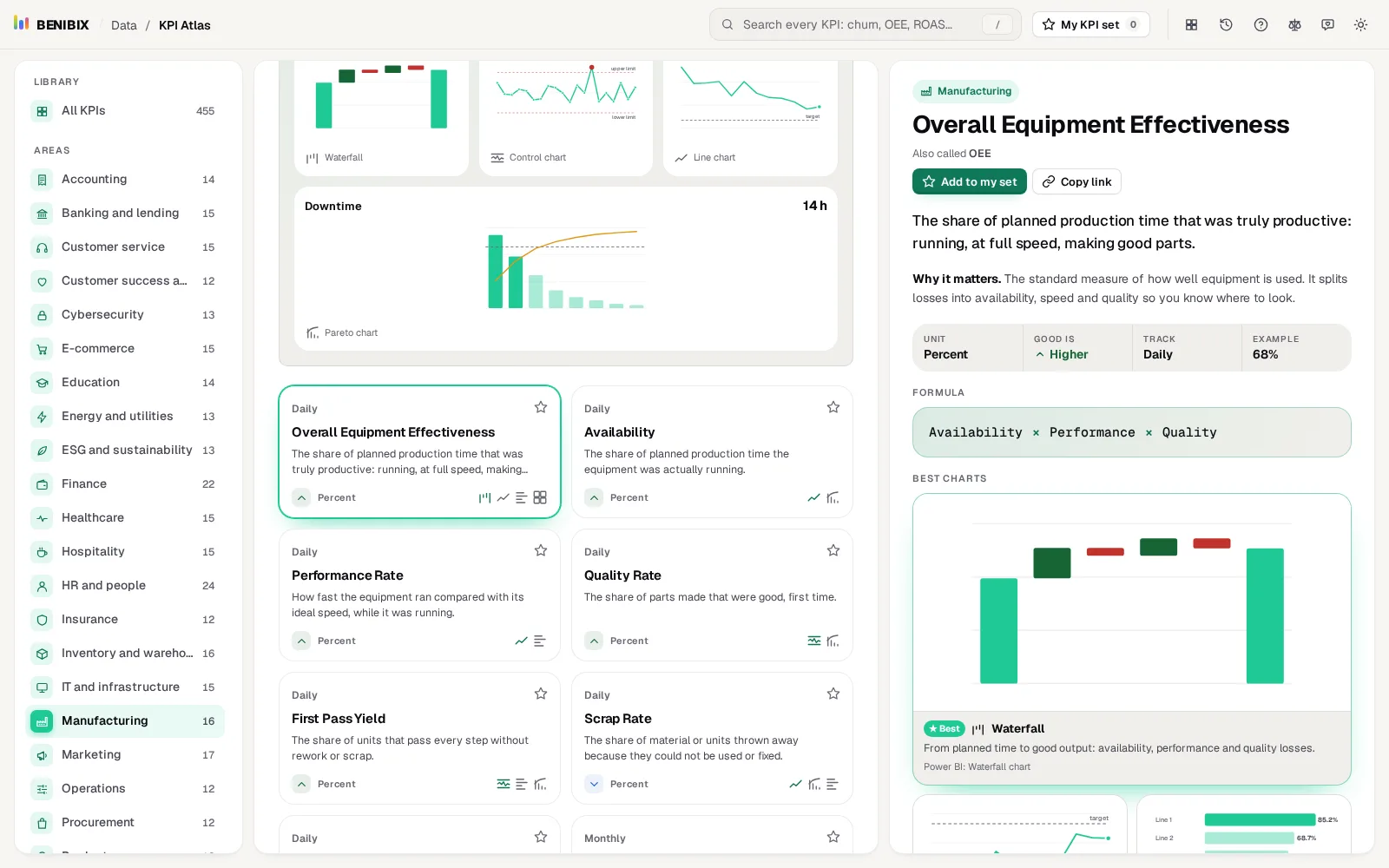Focus the KPI search field
Screen dimensions: 1389x868
pos(865,24)
